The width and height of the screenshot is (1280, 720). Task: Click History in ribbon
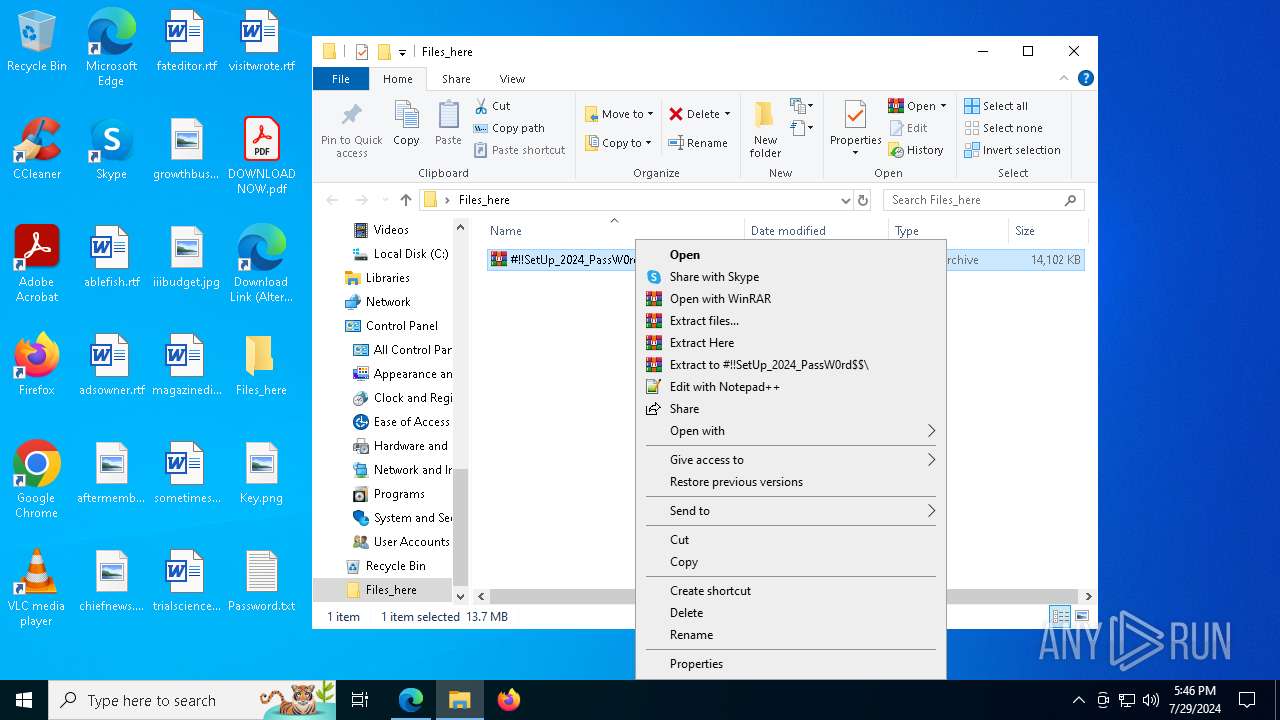coord(916,150)
